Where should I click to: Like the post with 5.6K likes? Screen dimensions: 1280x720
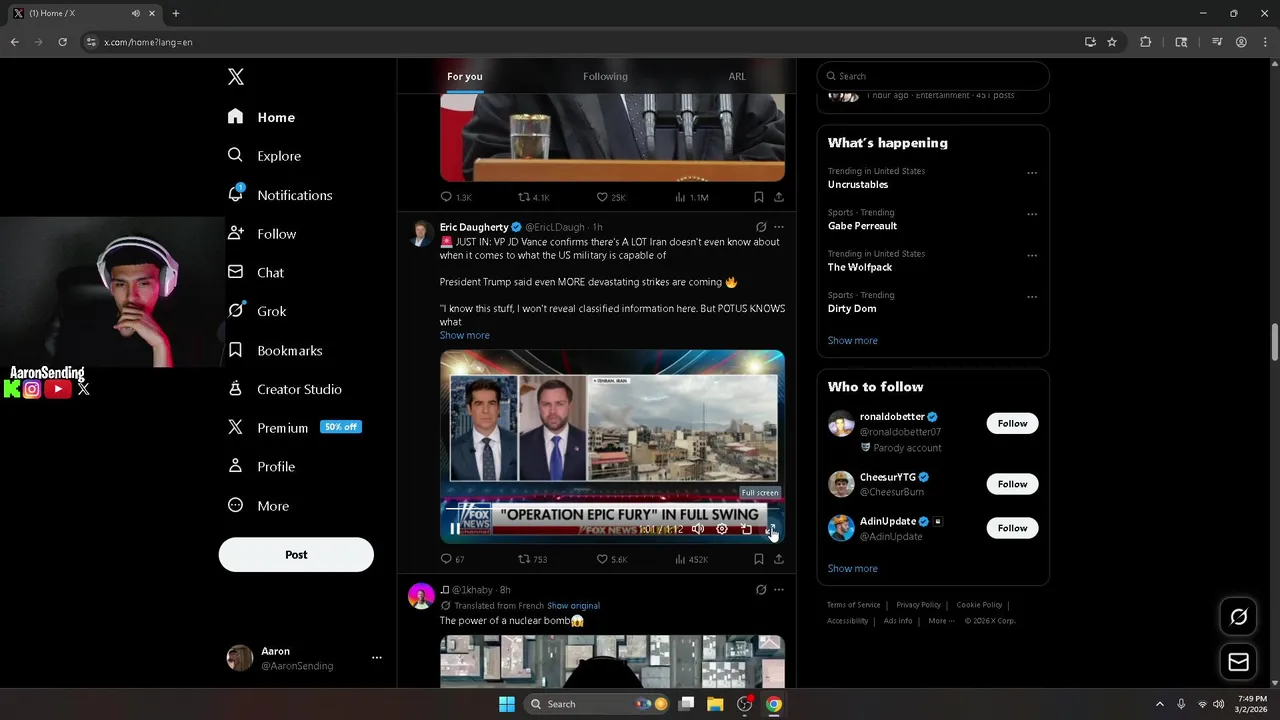pos(612,559)
